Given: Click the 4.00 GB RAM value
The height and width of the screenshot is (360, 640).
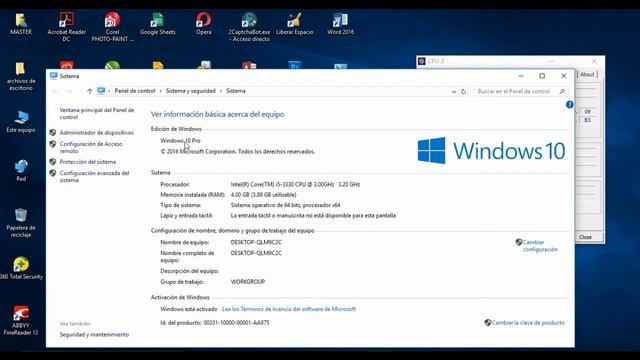Looking at the screenshot, I should (263, 195).
